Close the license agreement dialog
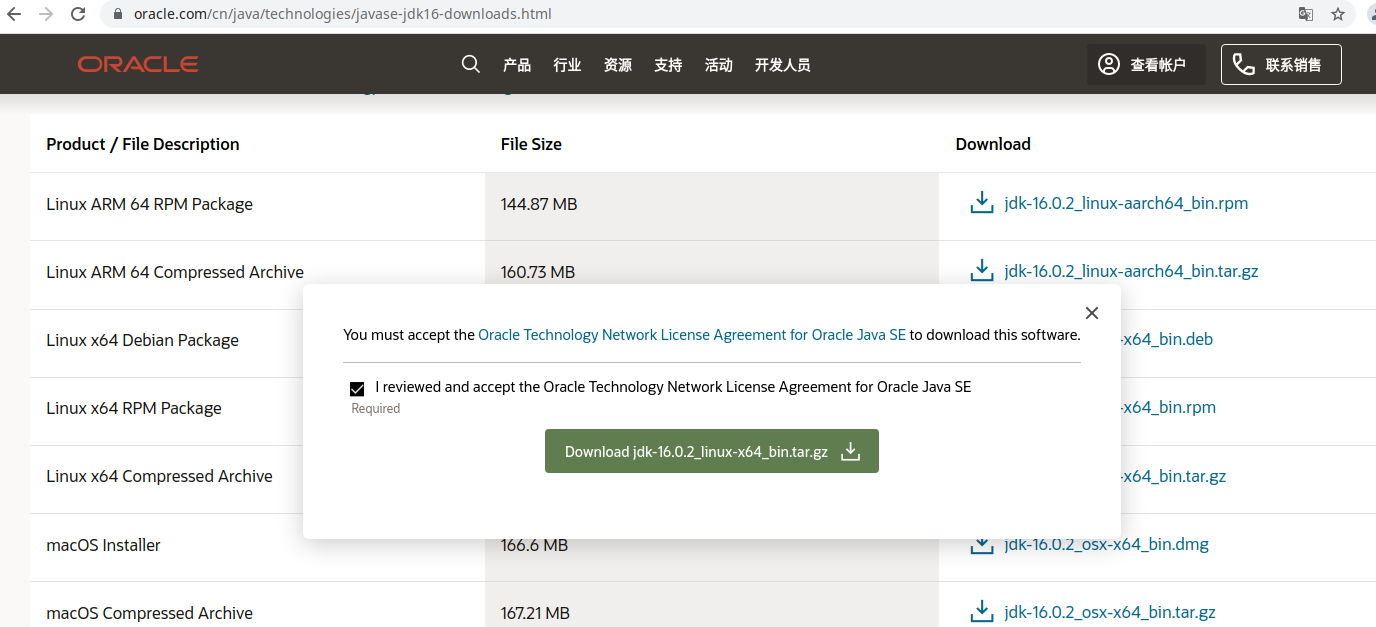This screenshot has width=1376, height=627. point(1092,313)
